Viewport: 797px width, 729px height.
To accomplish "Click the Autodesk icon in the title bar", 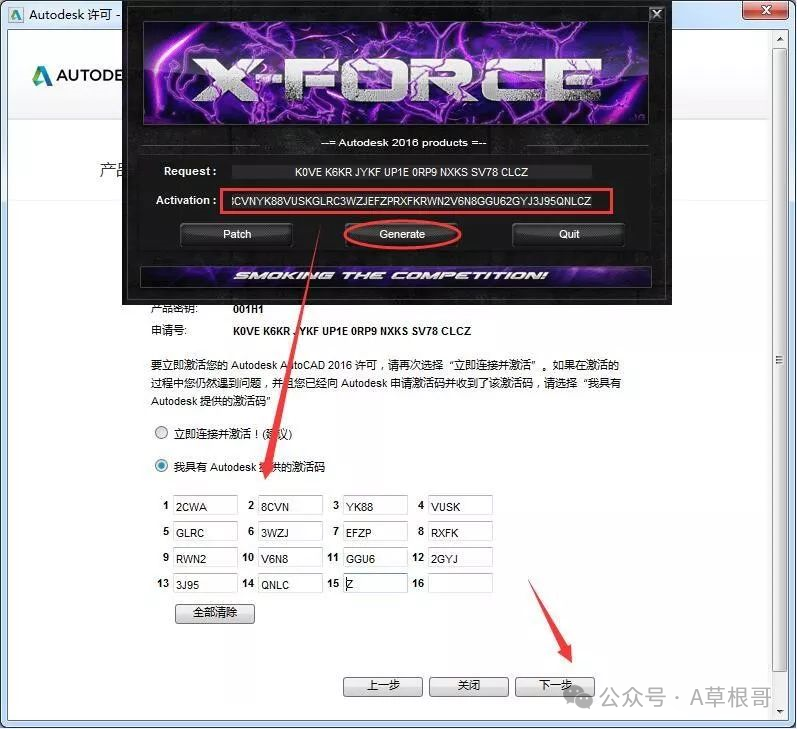I will click(x=15, y=15).
